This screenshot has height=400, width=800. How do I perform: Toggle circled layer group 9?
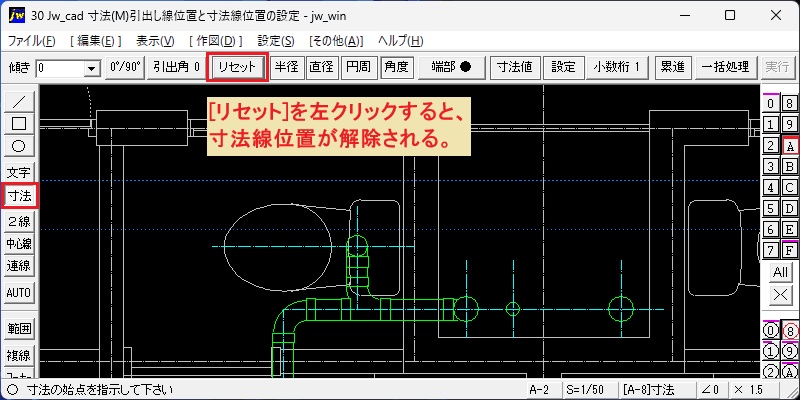tap(790, 352)
